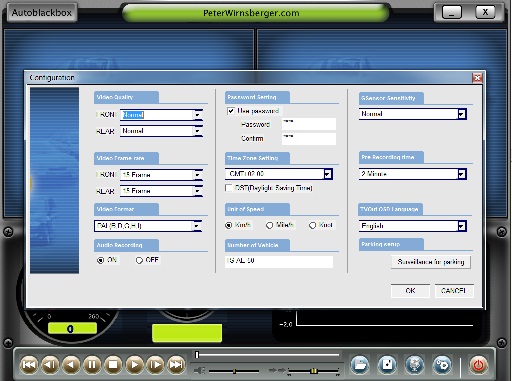This screenshot has height=381, width=512.
Task: Open REAR video quality dropdown
Action: 198,131
